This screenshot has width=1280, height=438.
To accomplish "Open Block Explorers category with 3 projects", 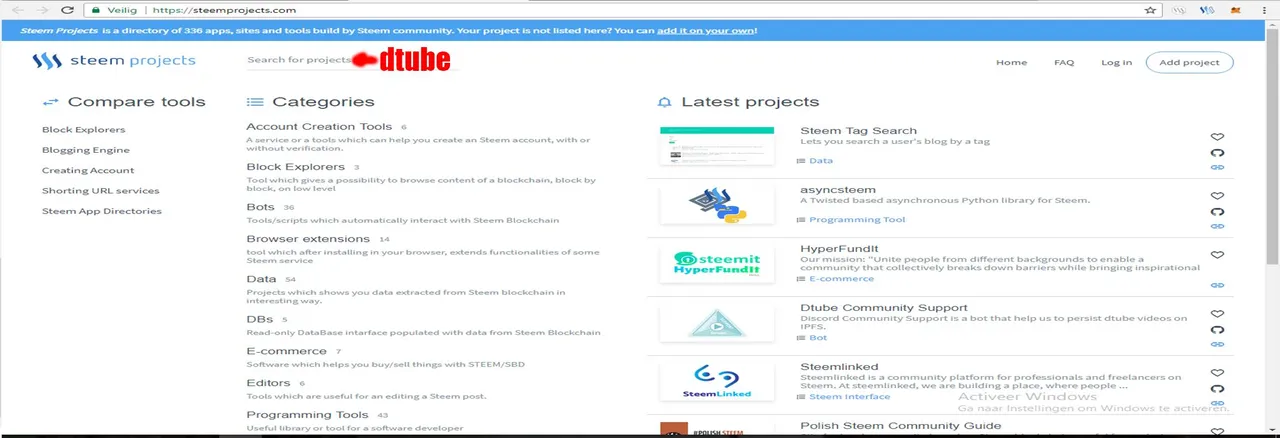I will click(295, 167).
